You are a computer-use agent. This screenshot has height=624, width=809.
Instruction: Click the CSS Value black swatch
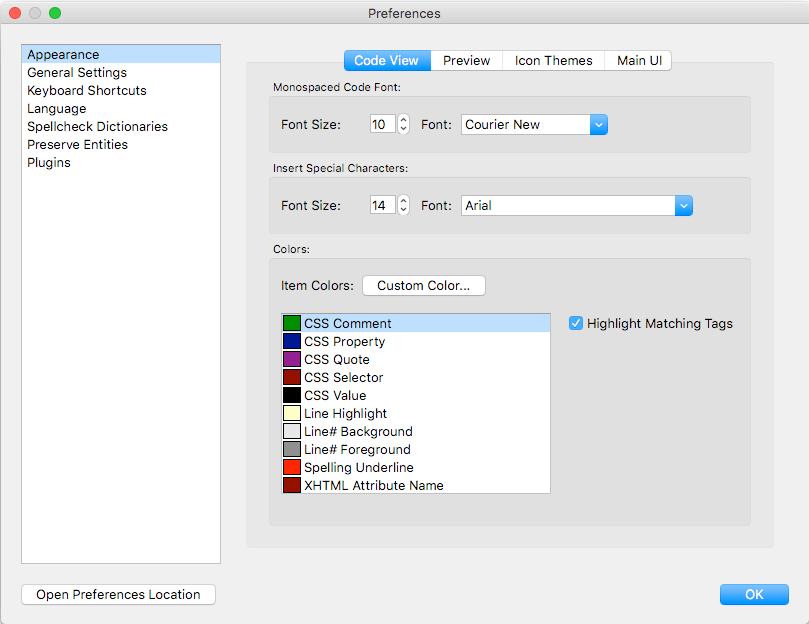[x=292, y=395]
